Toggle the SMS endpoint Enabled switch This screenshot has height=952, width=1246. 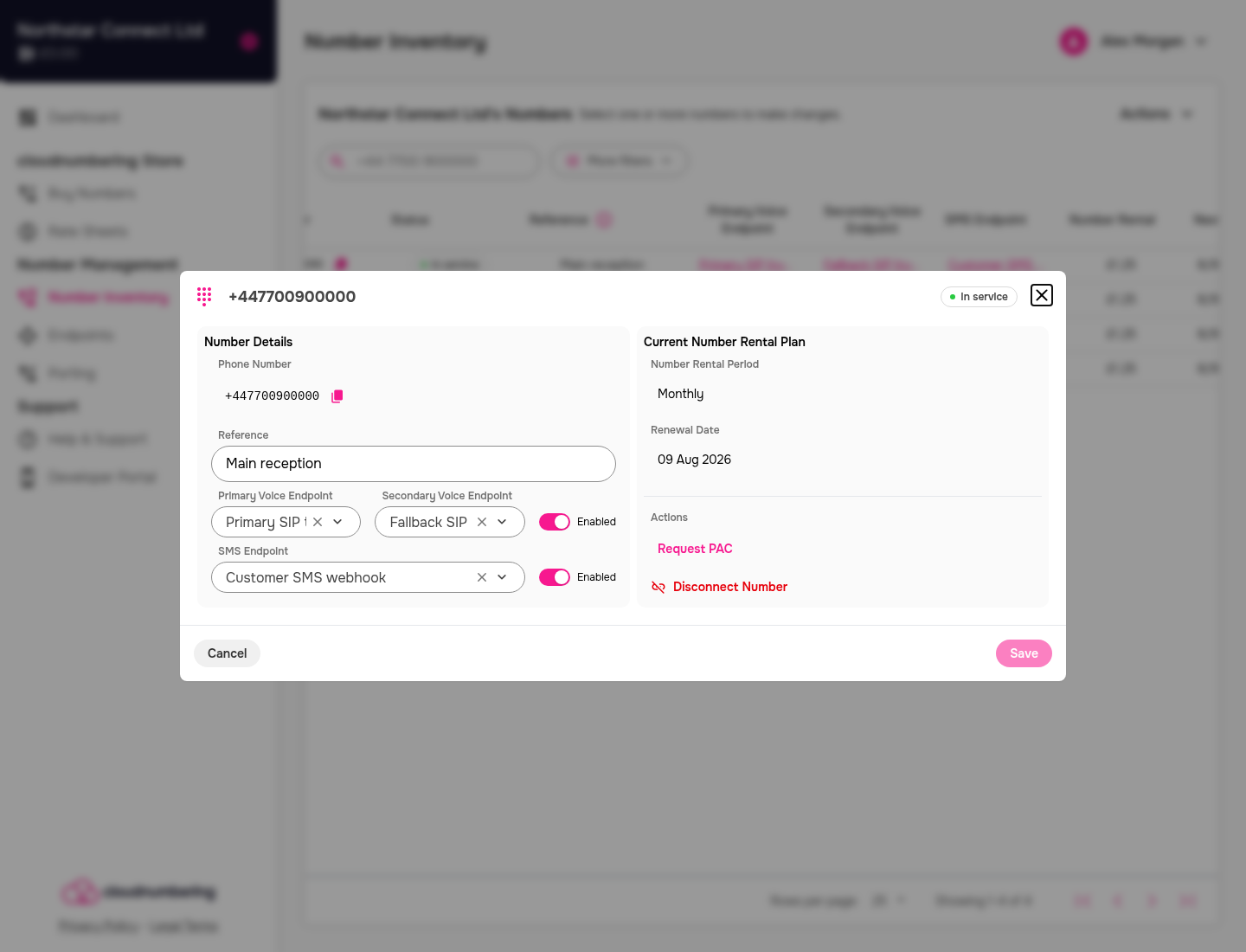click(x=555, y=577)
